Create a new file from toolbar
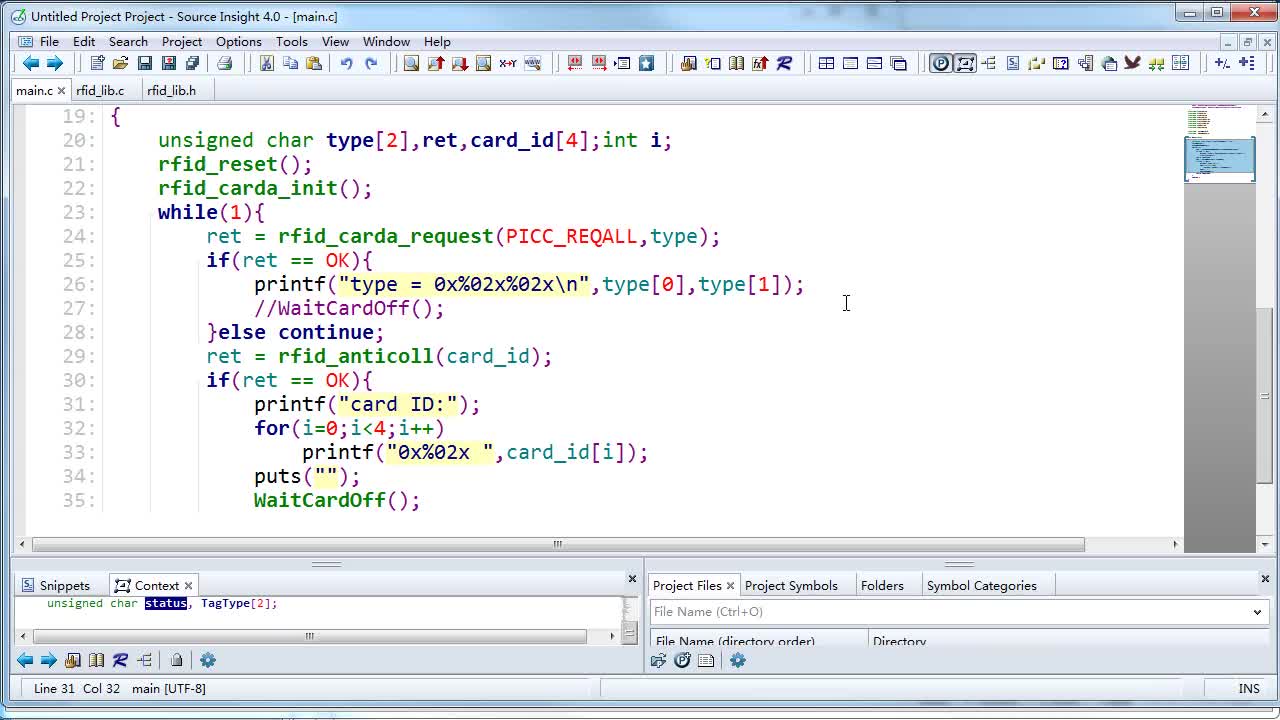This screenshot has width=1280, height=720. point(97,63)
